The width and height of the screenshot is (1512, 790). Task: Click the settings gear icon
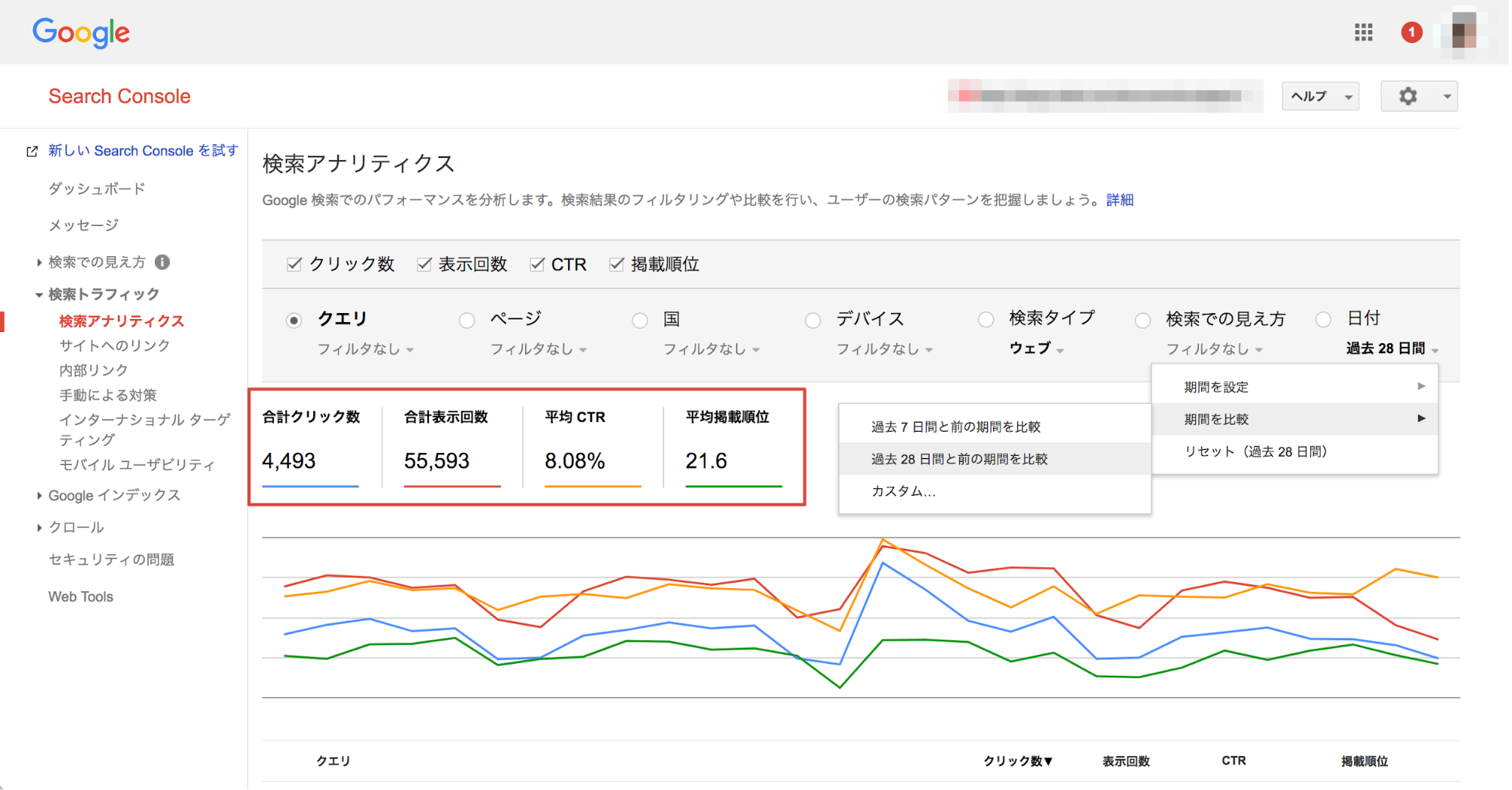coord(1407,97)
